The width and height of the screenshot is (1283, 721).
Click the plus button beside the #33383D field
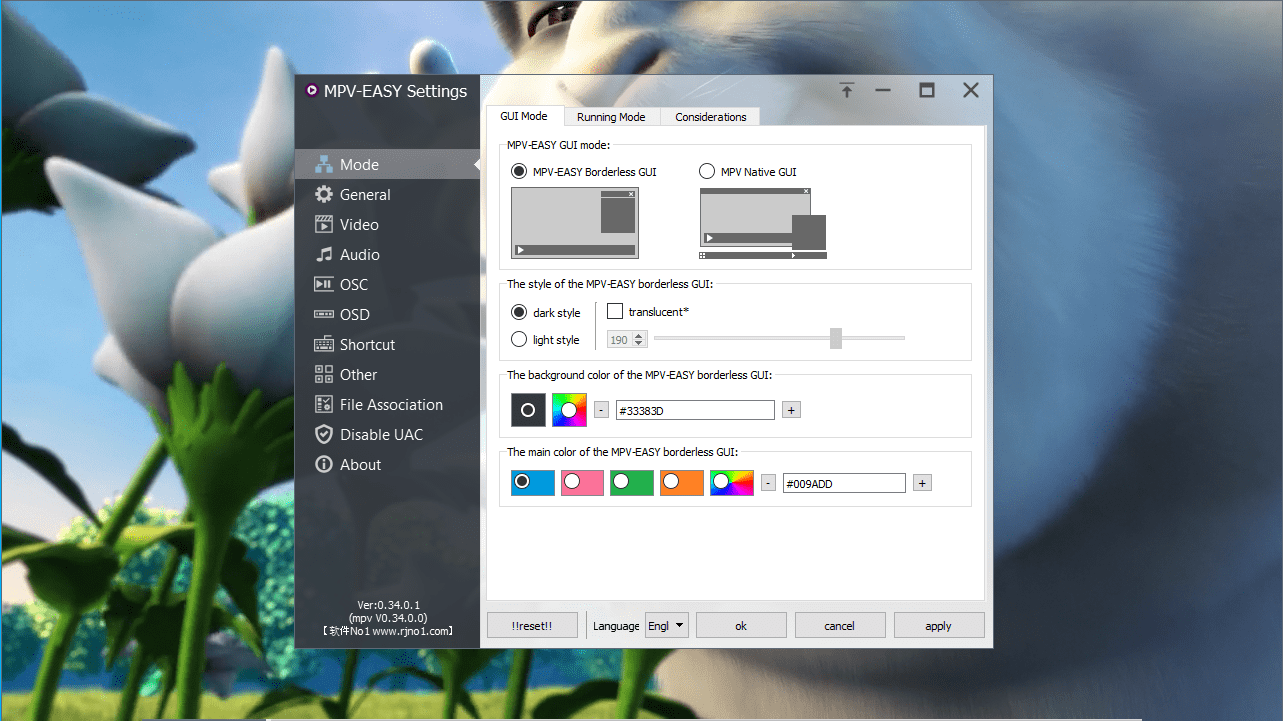(791, 410)
